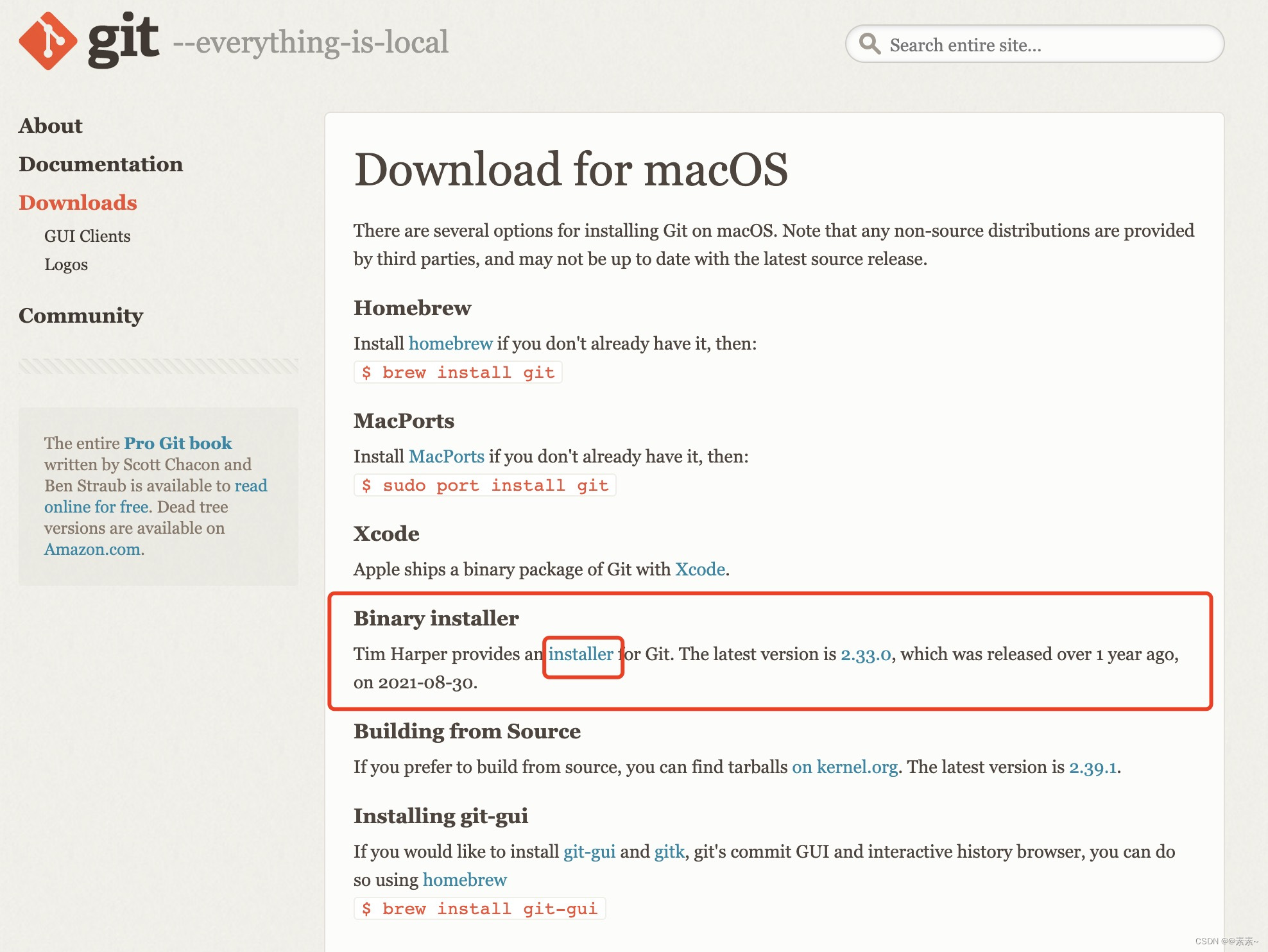This screenshot has width=1268, height=952.
Task: Open the About menu item
Action: [x=51, y=126]
